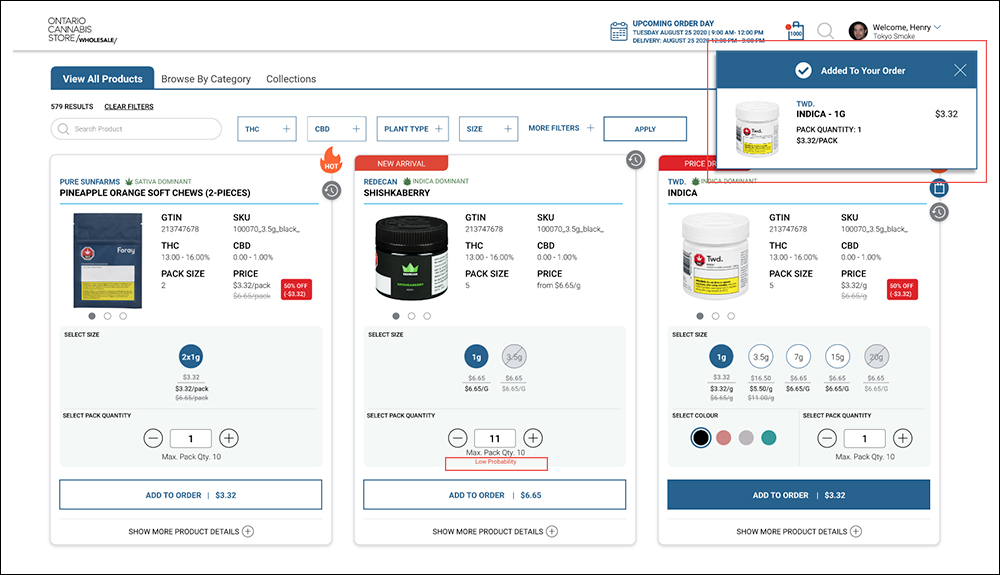Expand the Plant Type filter

[413, 129]
